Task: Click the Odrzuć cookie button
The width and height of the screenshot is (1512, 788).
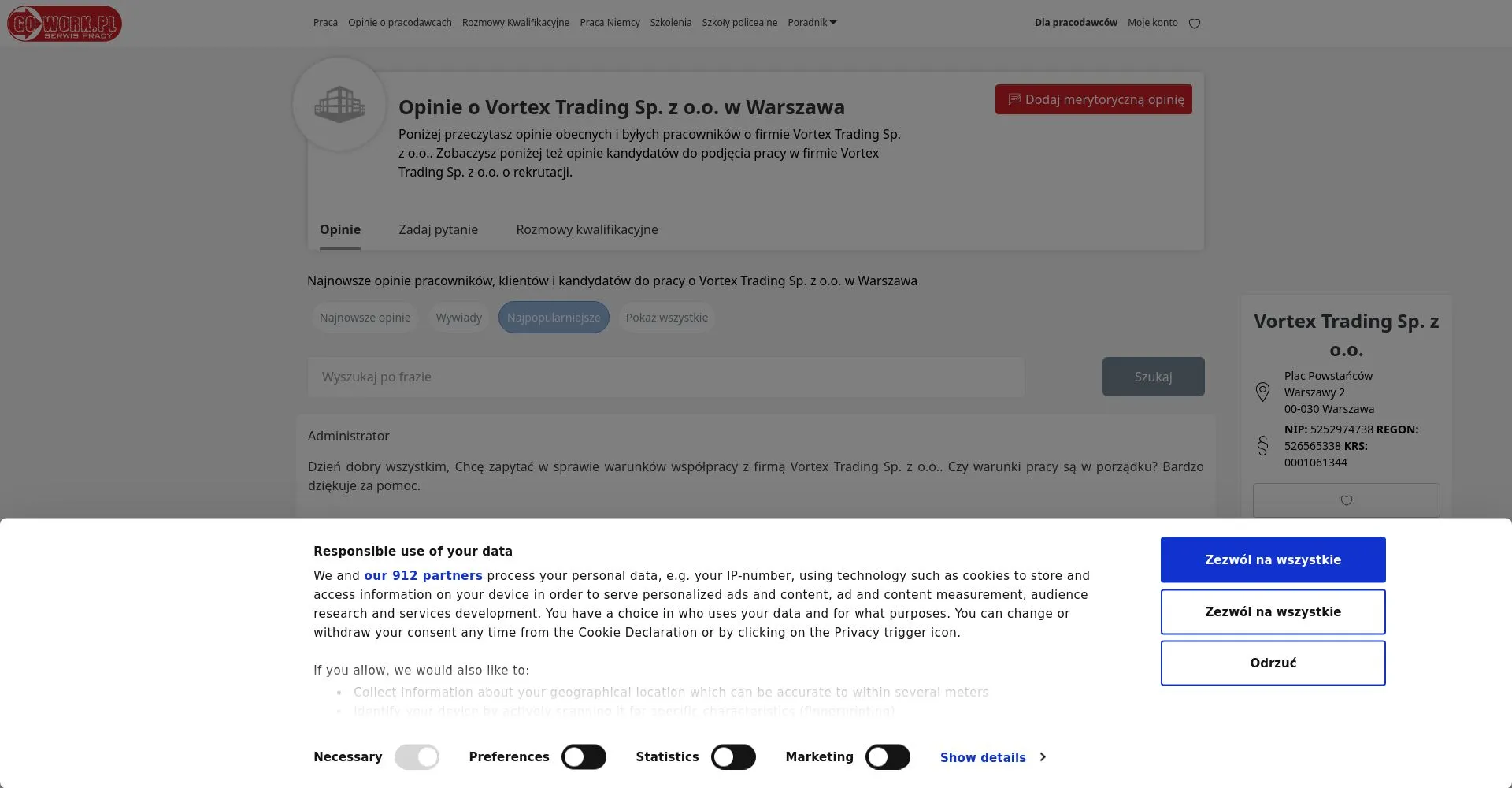Action: (1273, 663)
